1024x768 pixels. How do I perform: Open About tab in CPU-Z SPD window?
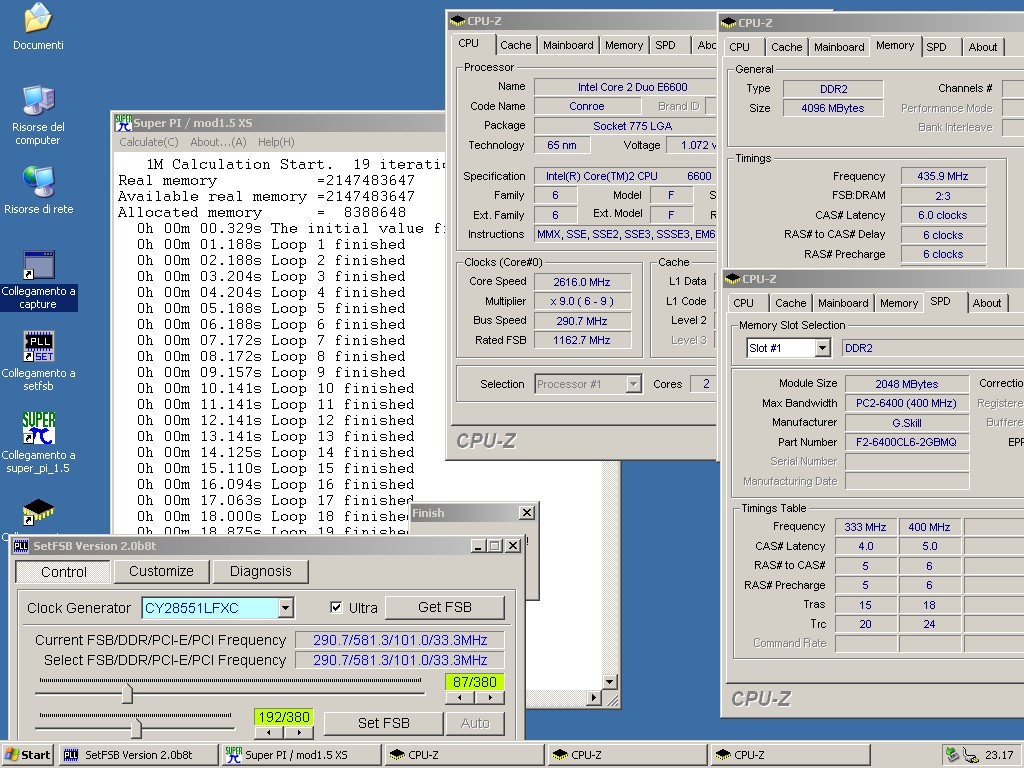pyautogui.click(x=987, y=303)
